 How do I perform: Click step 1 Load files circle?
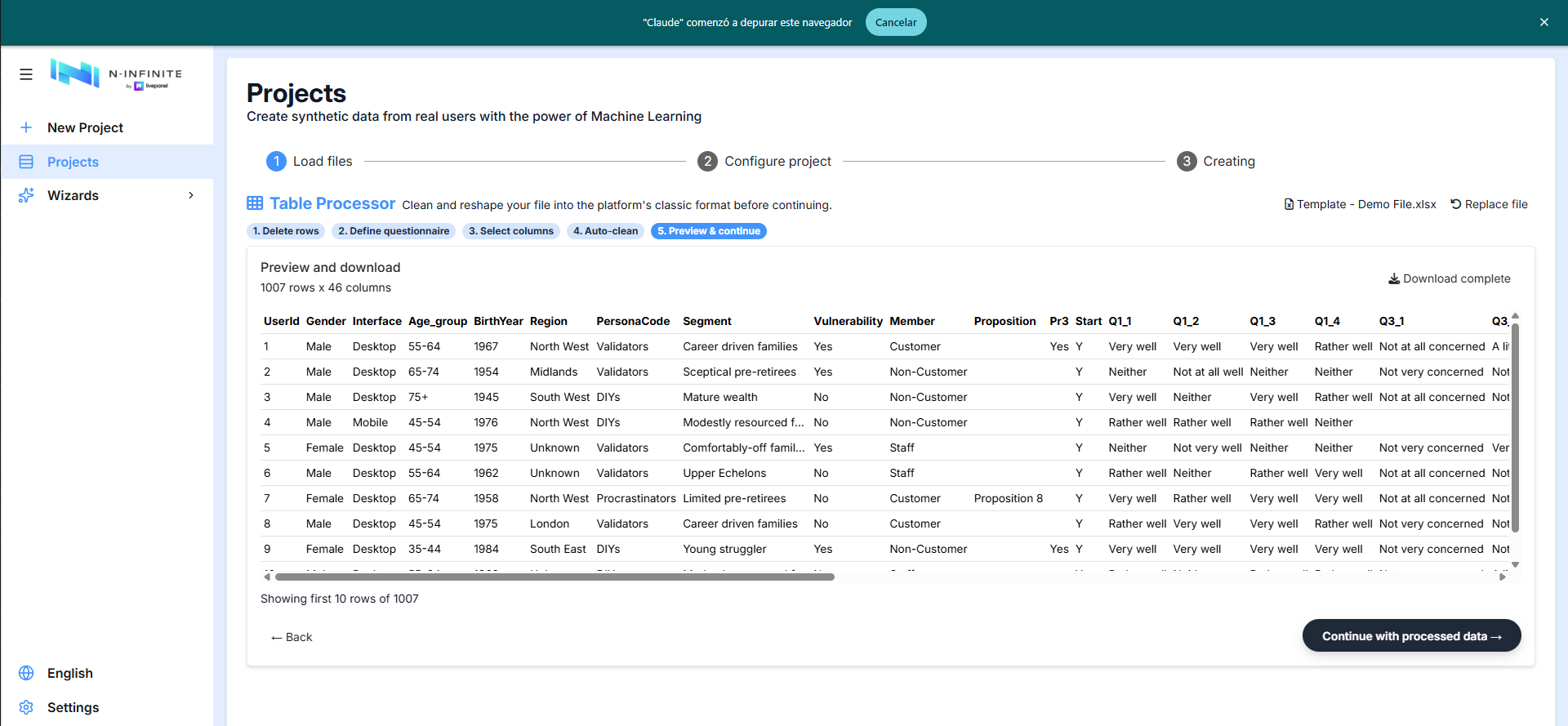pyautogui.click(x=276, y=162)
